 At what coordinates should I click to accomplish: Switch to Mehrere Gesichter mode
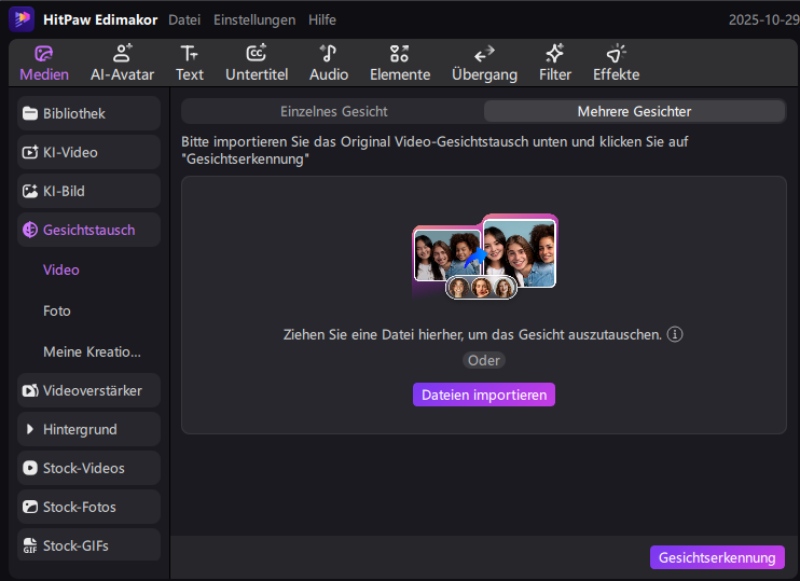(x=634, y=111)
